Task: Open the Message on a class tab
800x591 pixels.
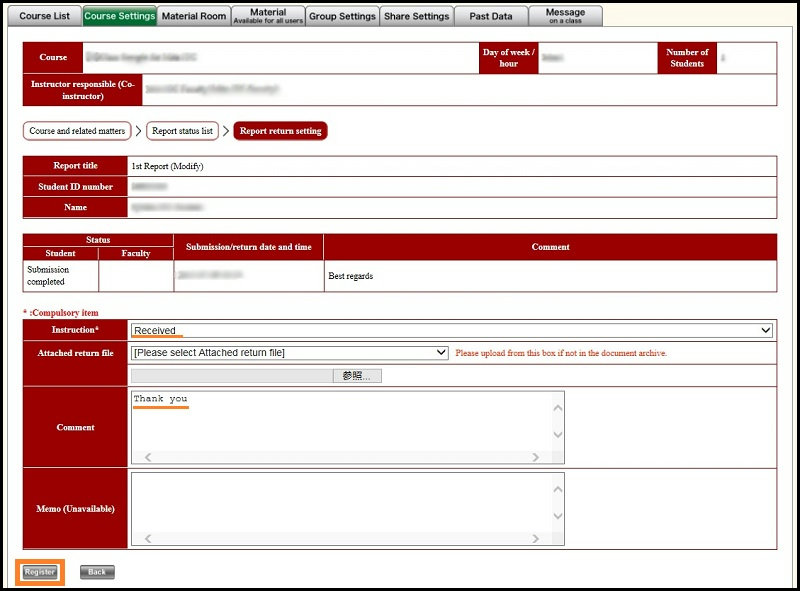Action: 565,16
